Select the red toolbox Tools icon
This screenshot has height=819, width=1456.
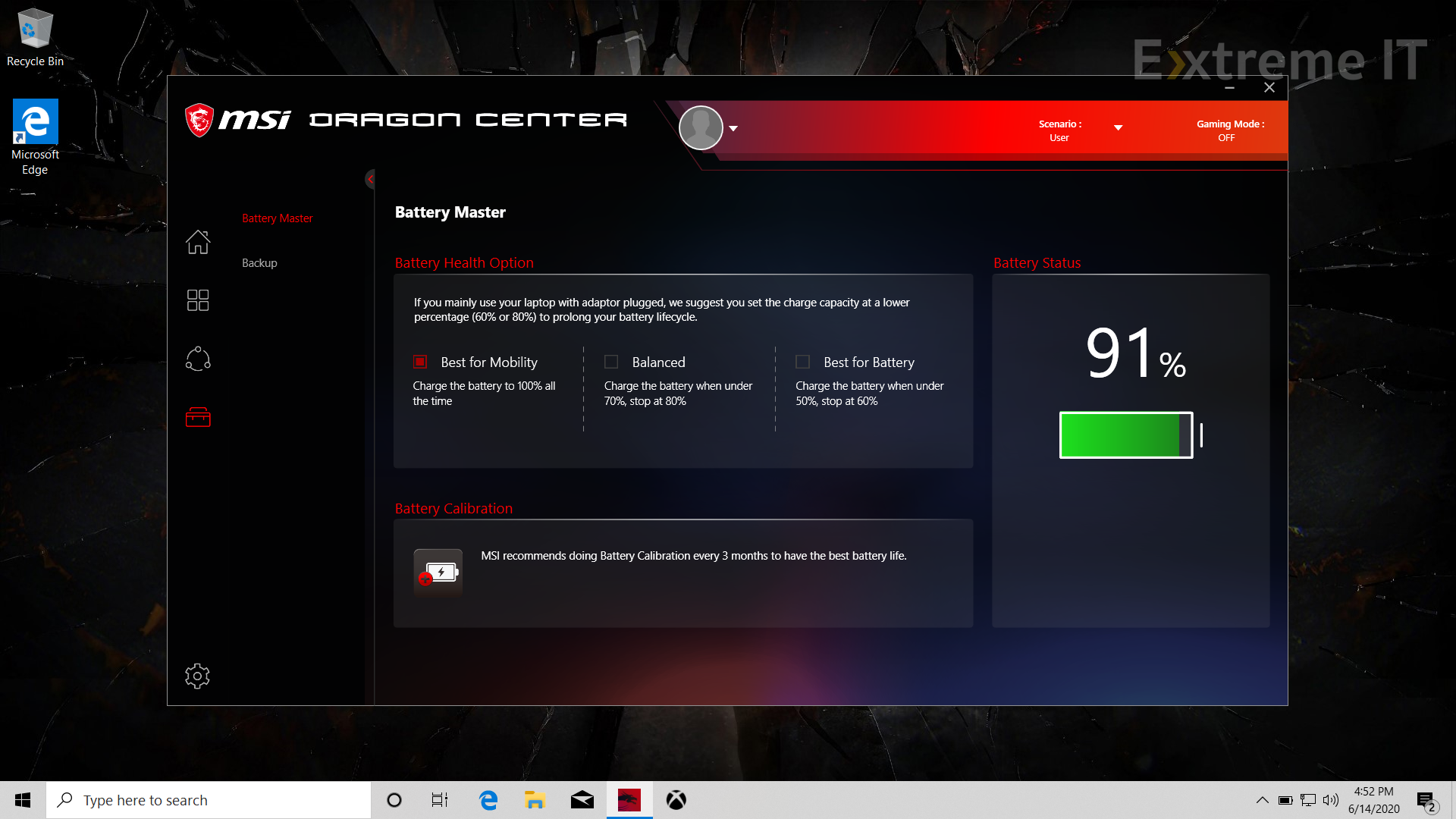point(198,417)
